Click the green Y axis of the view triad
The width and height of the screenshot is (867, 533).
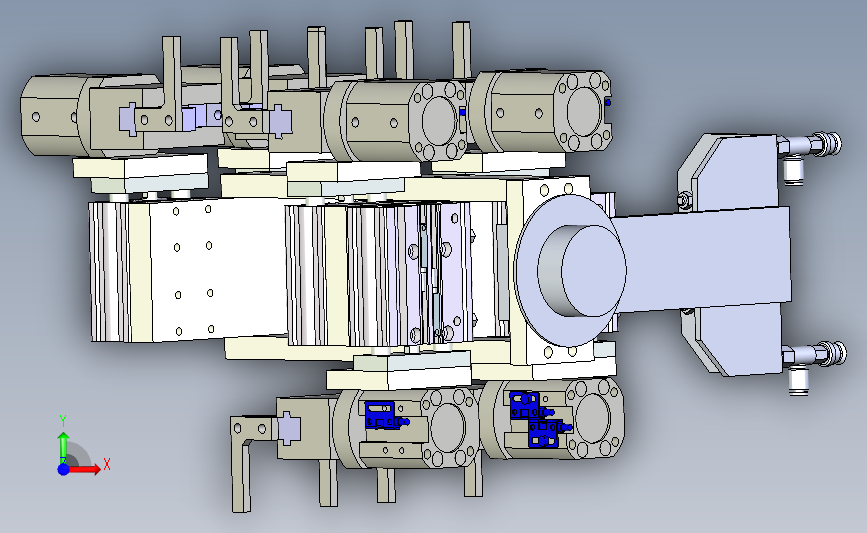click(x=64, y=447)
